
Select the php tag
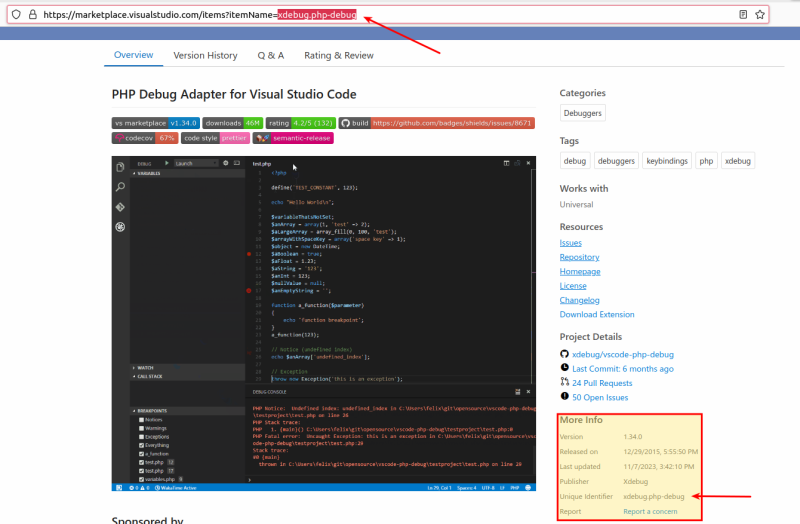point(706,161)
